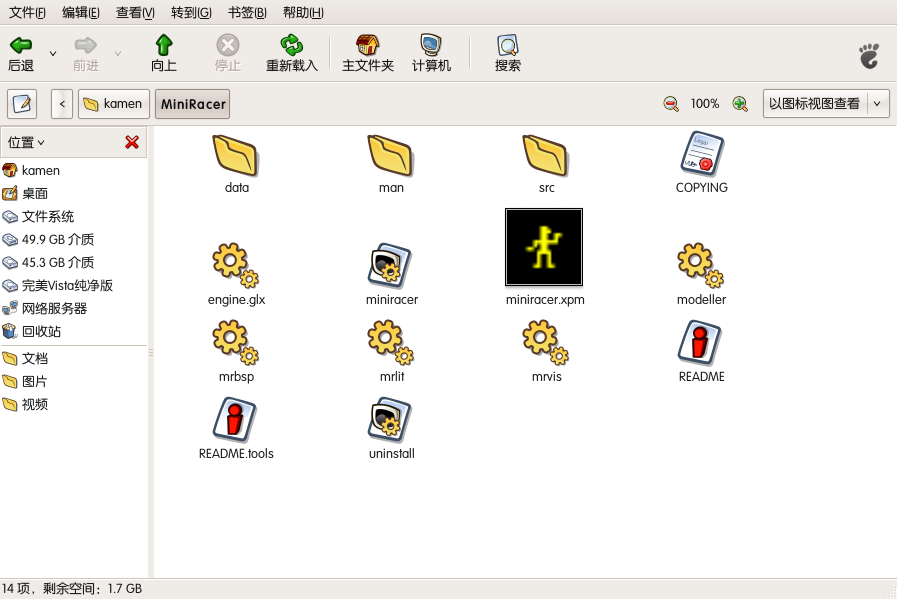The height and width of the screenshot is (599, 897).
Task: Open the forward history dropdown arrow
Action: click(x=118, y=53)
